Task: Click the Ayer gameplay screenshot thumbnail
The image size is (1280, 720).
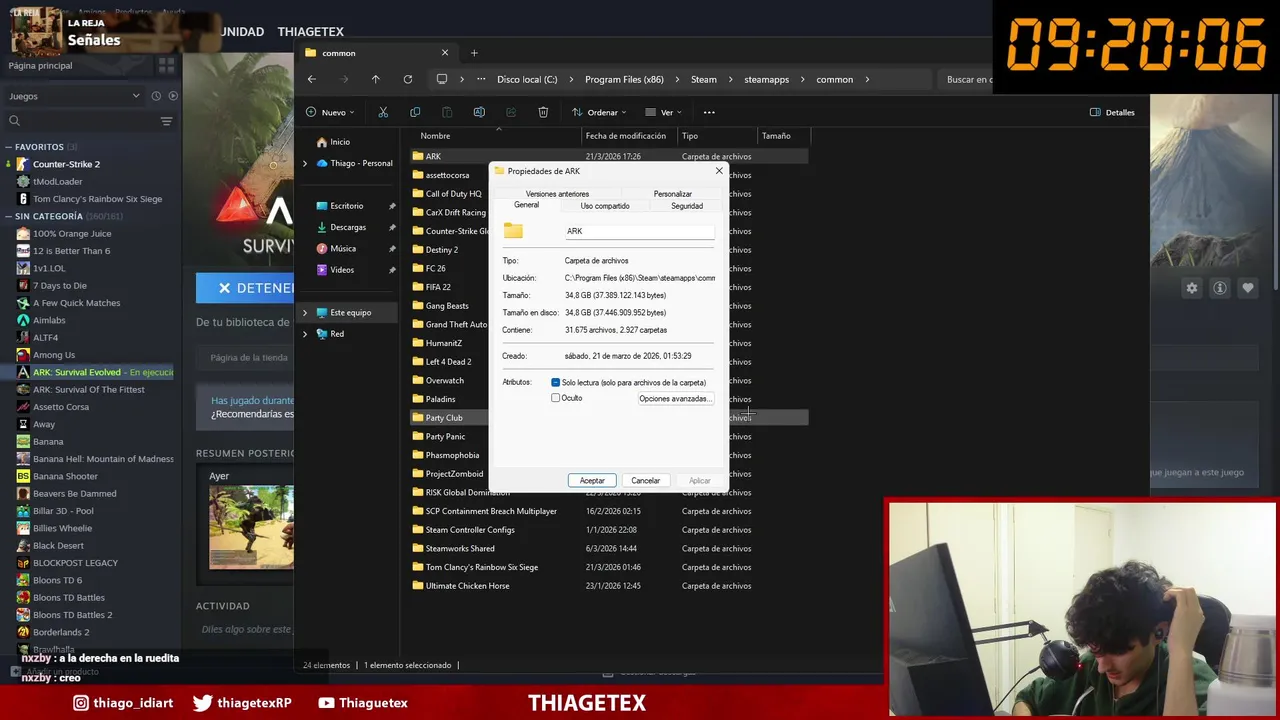Action: (251, 527)
